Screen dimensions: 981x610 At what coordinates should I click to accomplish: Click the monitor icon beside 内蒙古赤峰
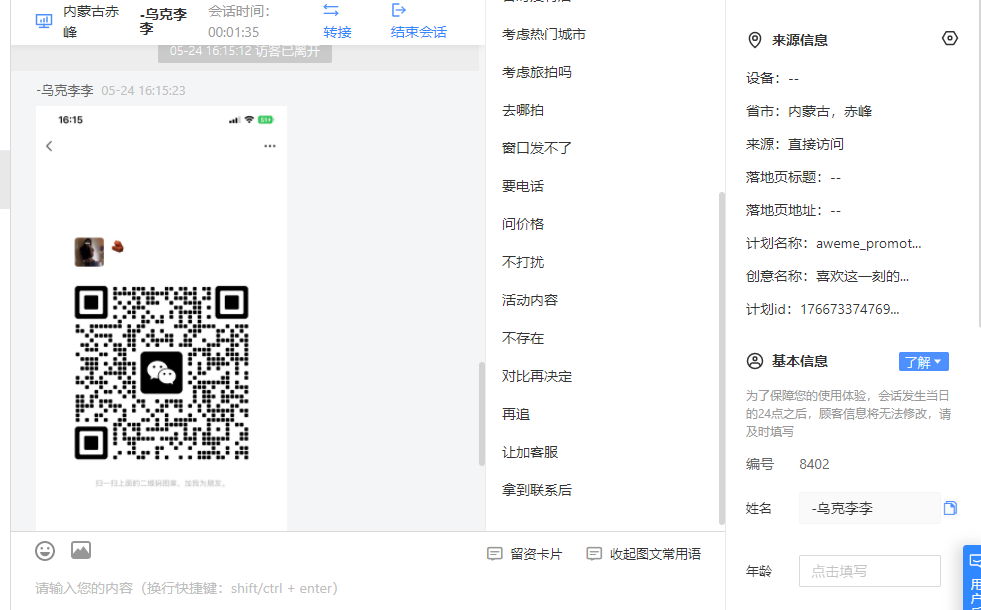tap(44, 21)
